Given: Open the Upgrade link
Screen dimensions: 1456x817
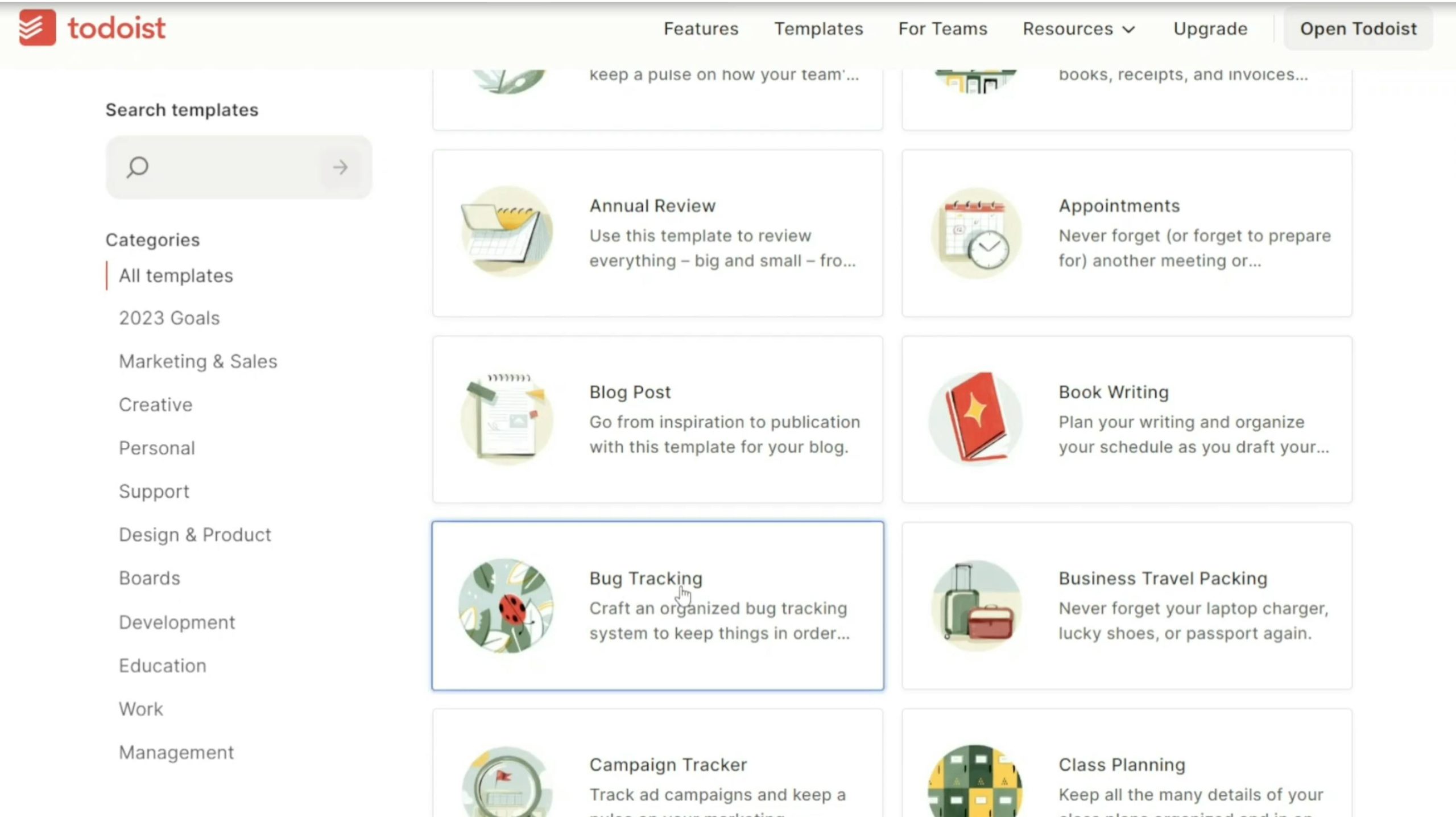Looking at the screenshot, I should (1210, 29).
